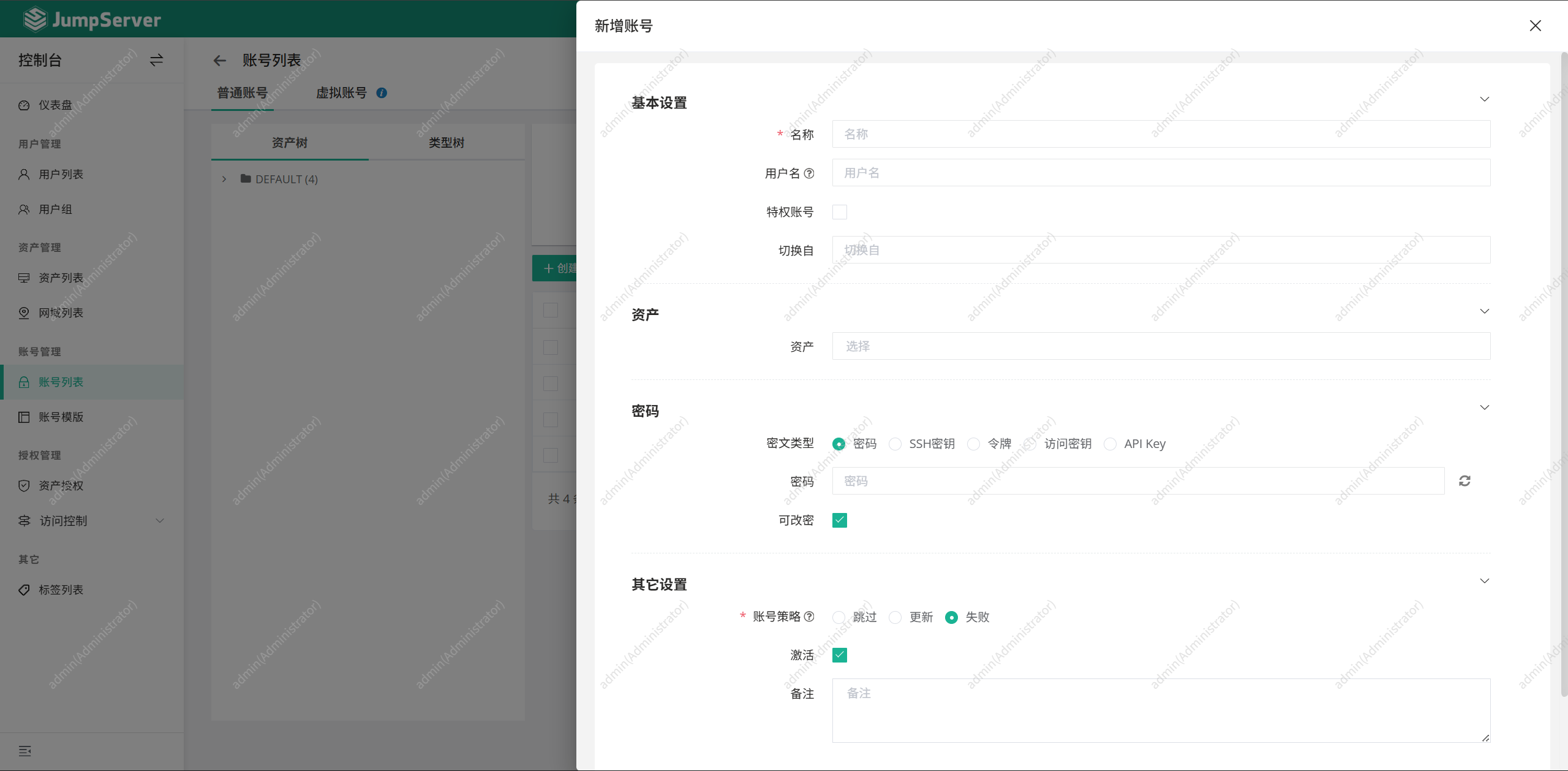Click the username help question-mark icon
Screen dimensions: 1568x771
point(809,173)
